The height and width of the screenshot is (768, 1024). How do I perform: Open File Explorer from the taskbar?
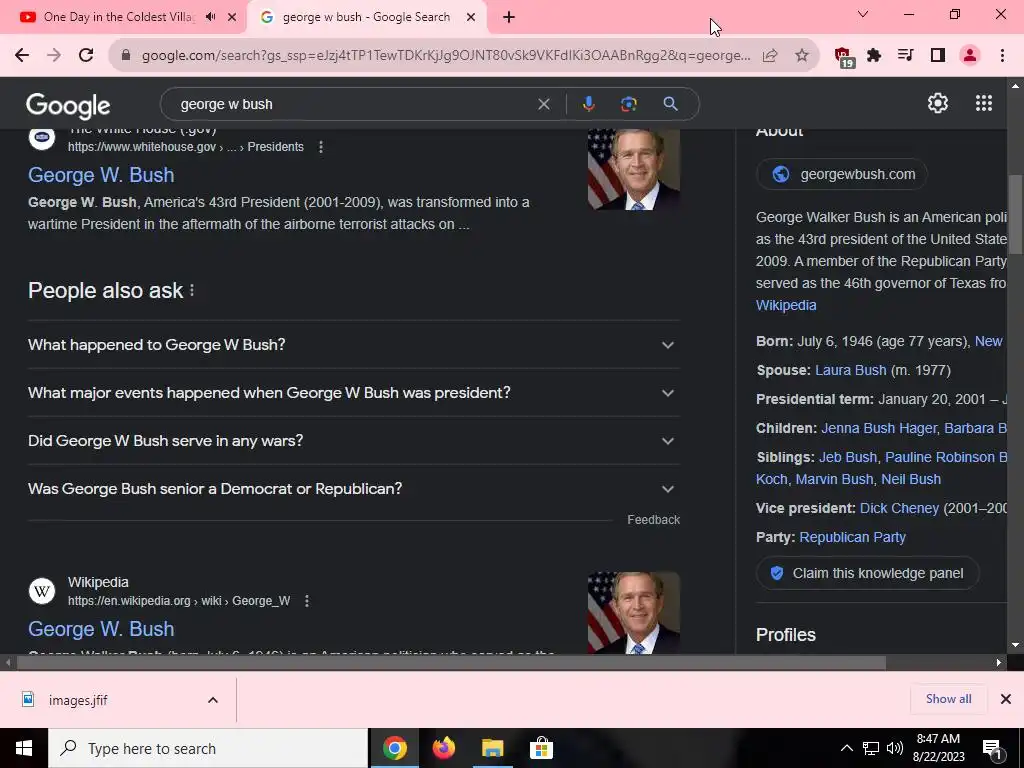[492, 748]
